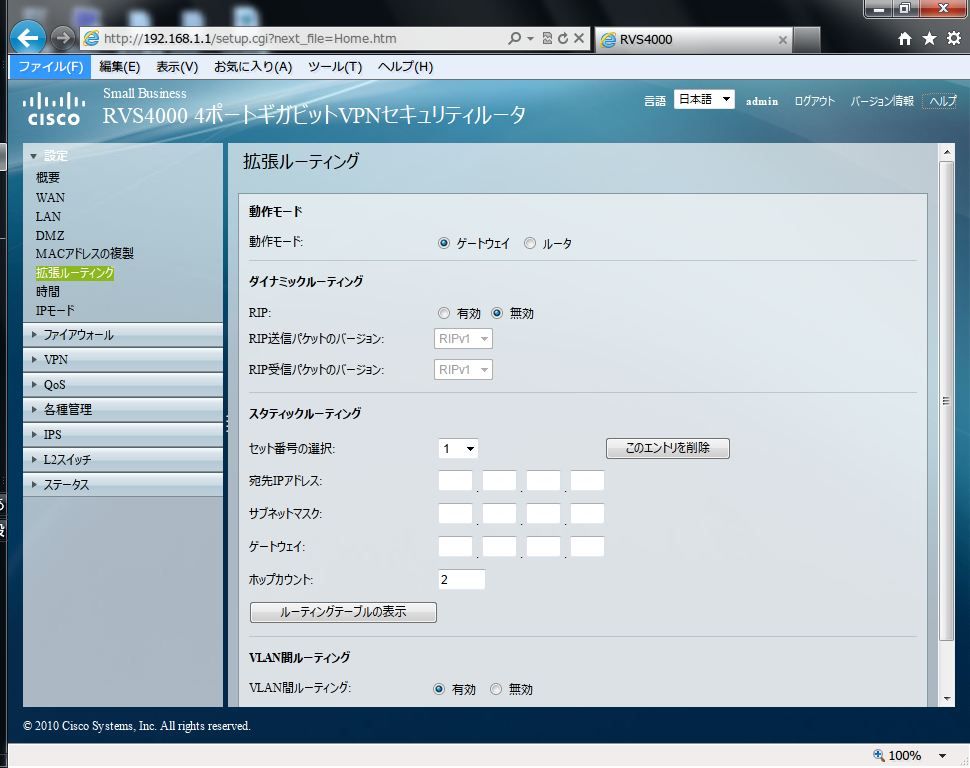Click the Cisco logo
Image resolution: width=970 pixels, height=768 pixels.
click(x=54, y=109)
